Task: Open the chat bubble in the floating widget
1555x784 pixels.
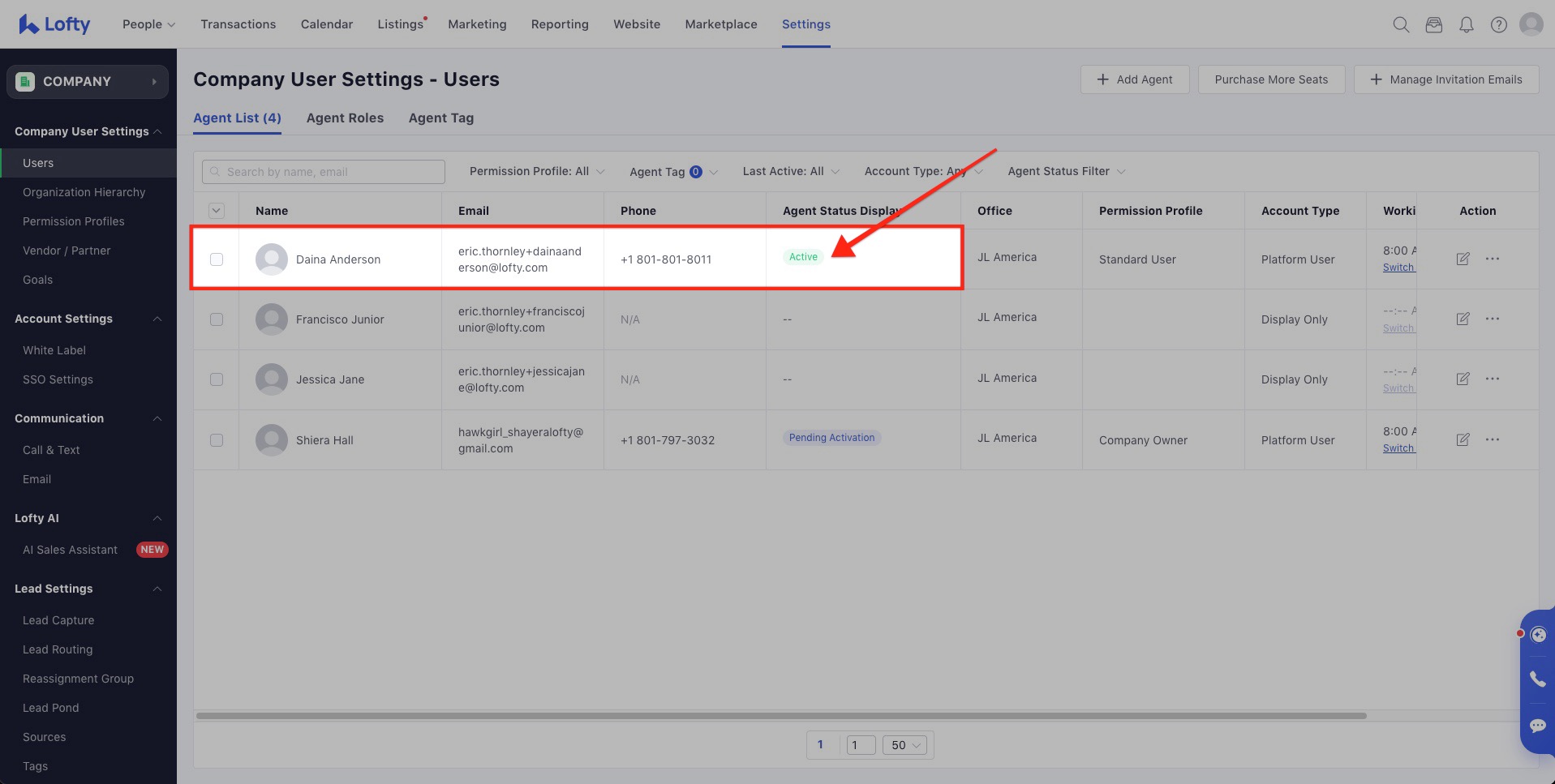Action: point(1538,726)
